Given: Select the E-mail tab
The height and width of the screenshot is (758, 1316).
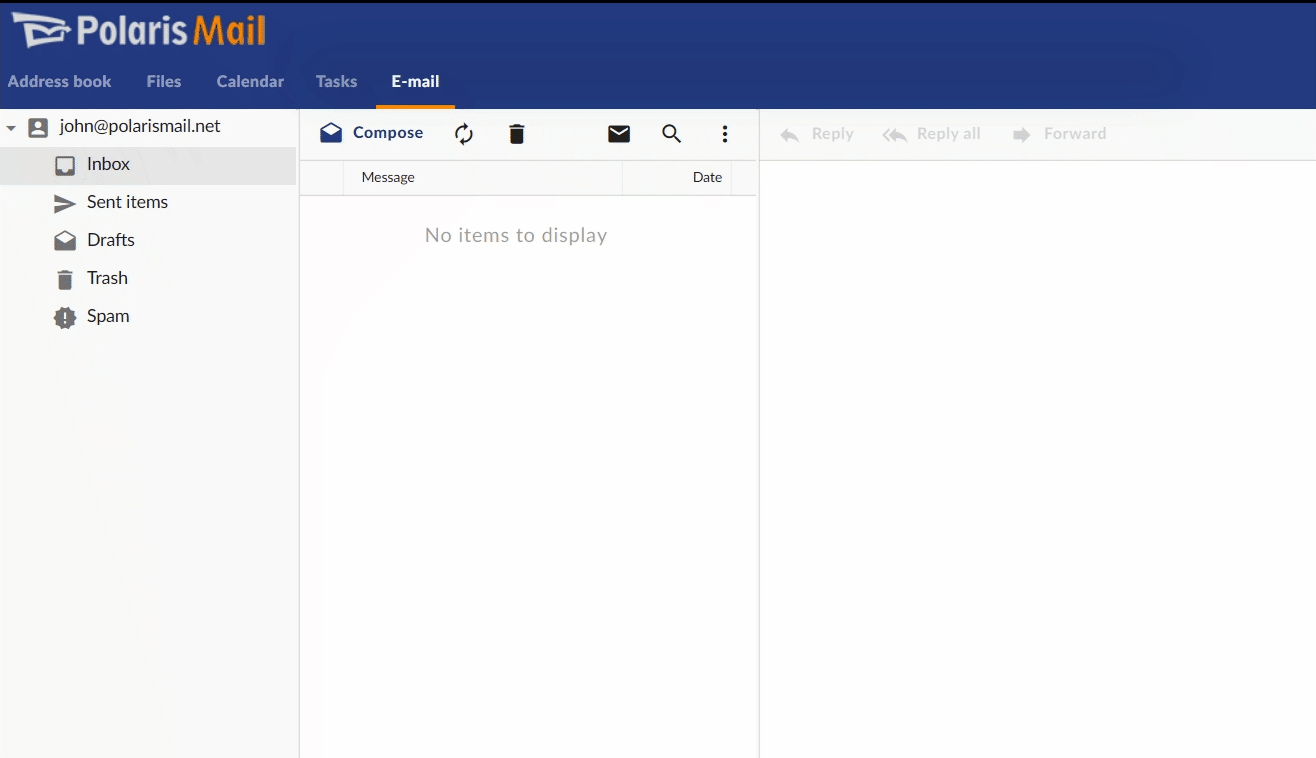Looking at the screenshot, I should tap(415, 82).
